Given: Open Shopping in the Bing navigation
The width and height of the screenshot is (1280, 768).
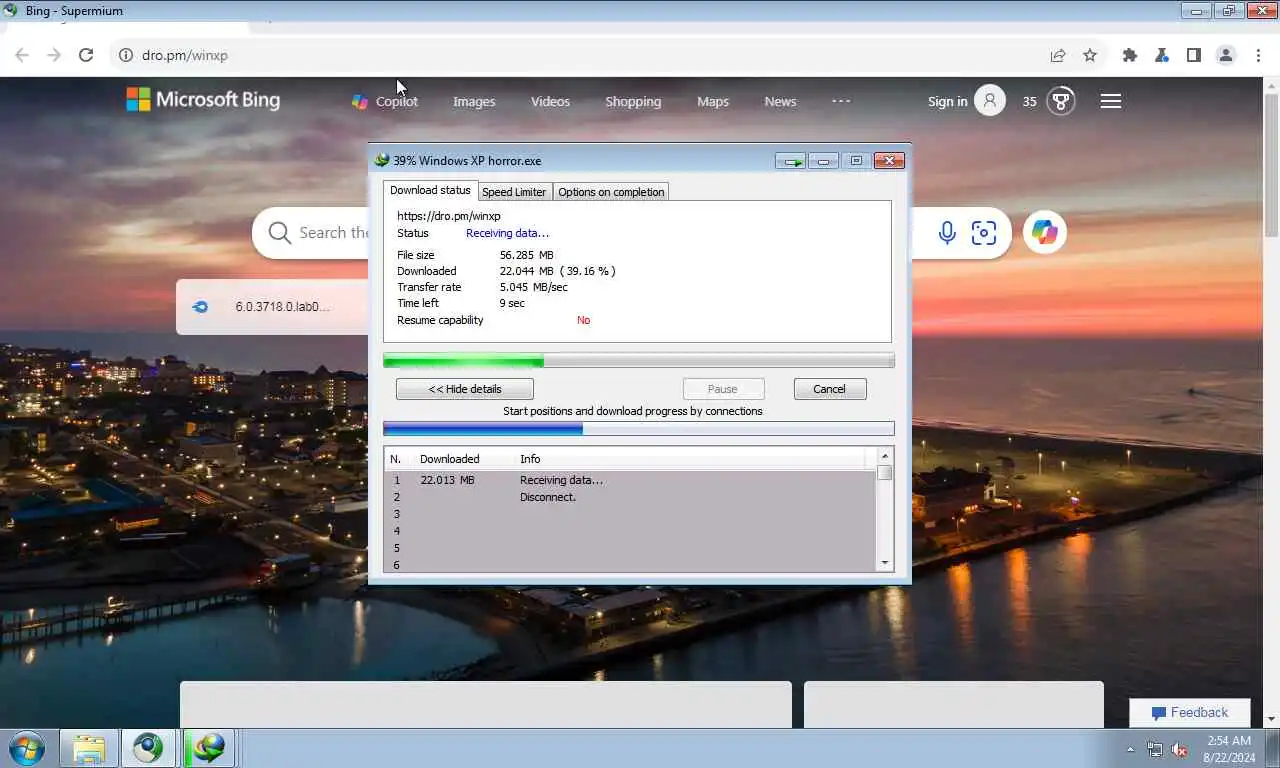Looking at the screenshot, I should (x=633, y=101).
